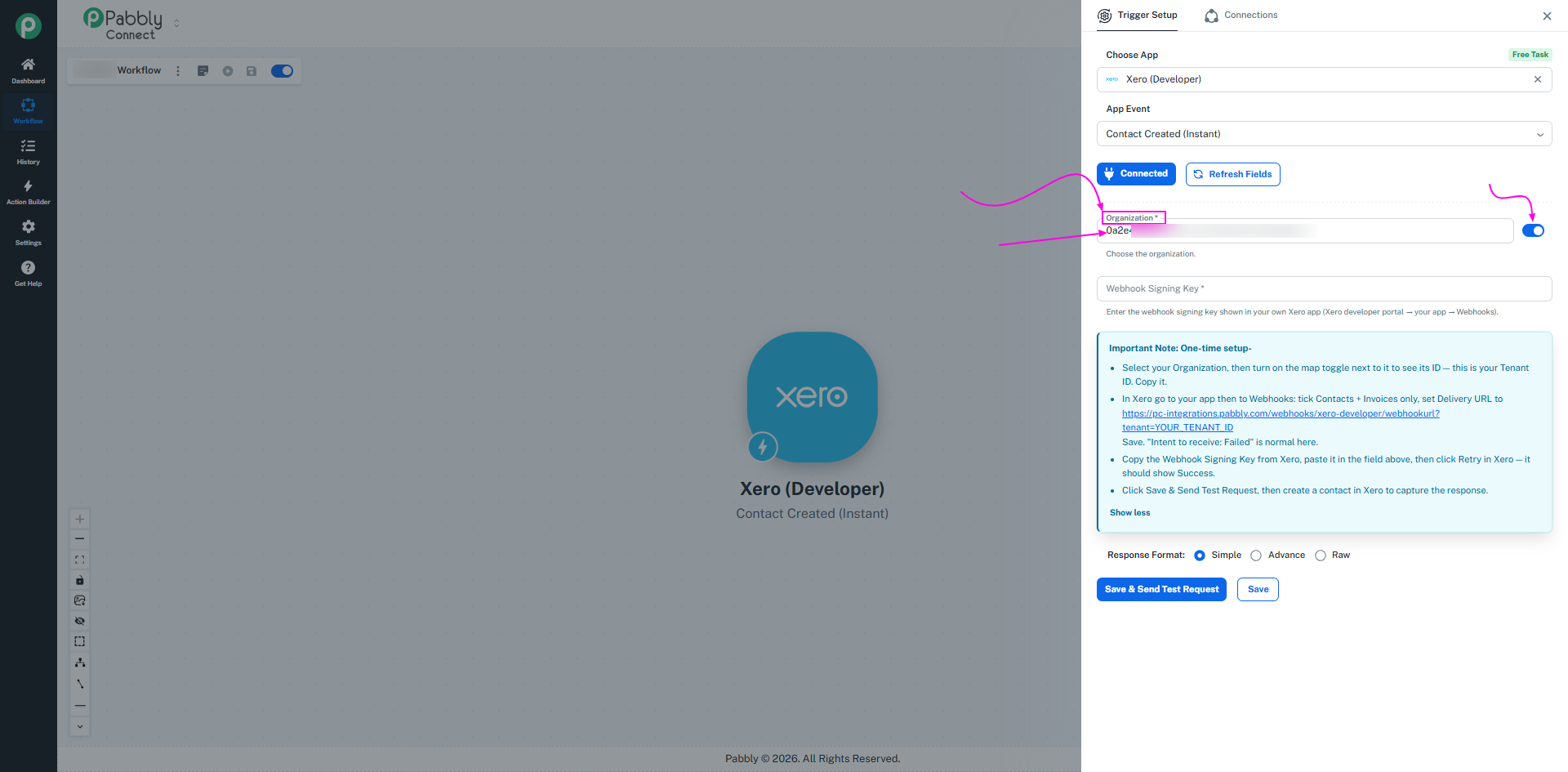
Task: Open the workflow notes icon
Action: [x=203, y=71]
